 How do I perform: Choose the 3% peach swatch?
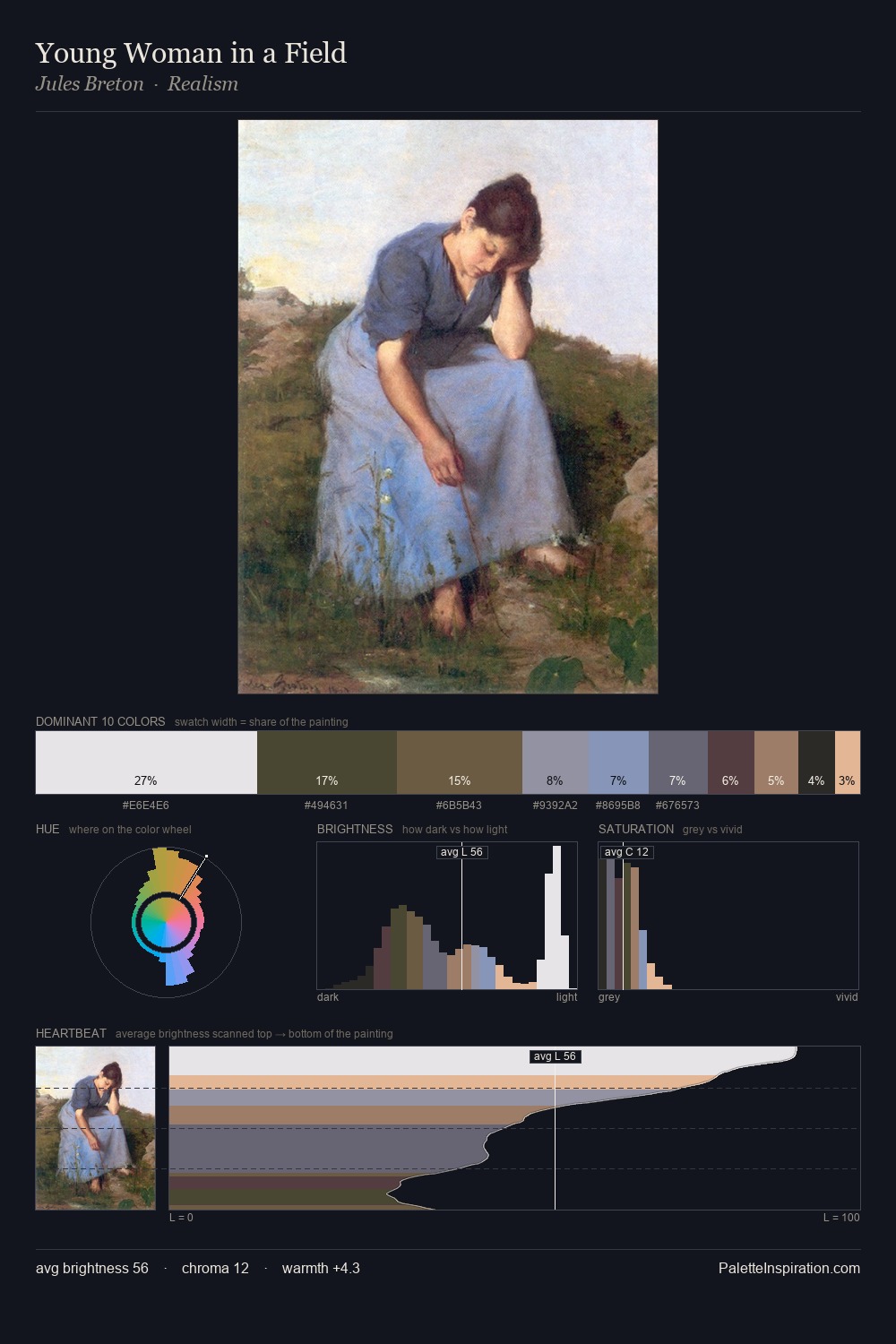[848, 762]
